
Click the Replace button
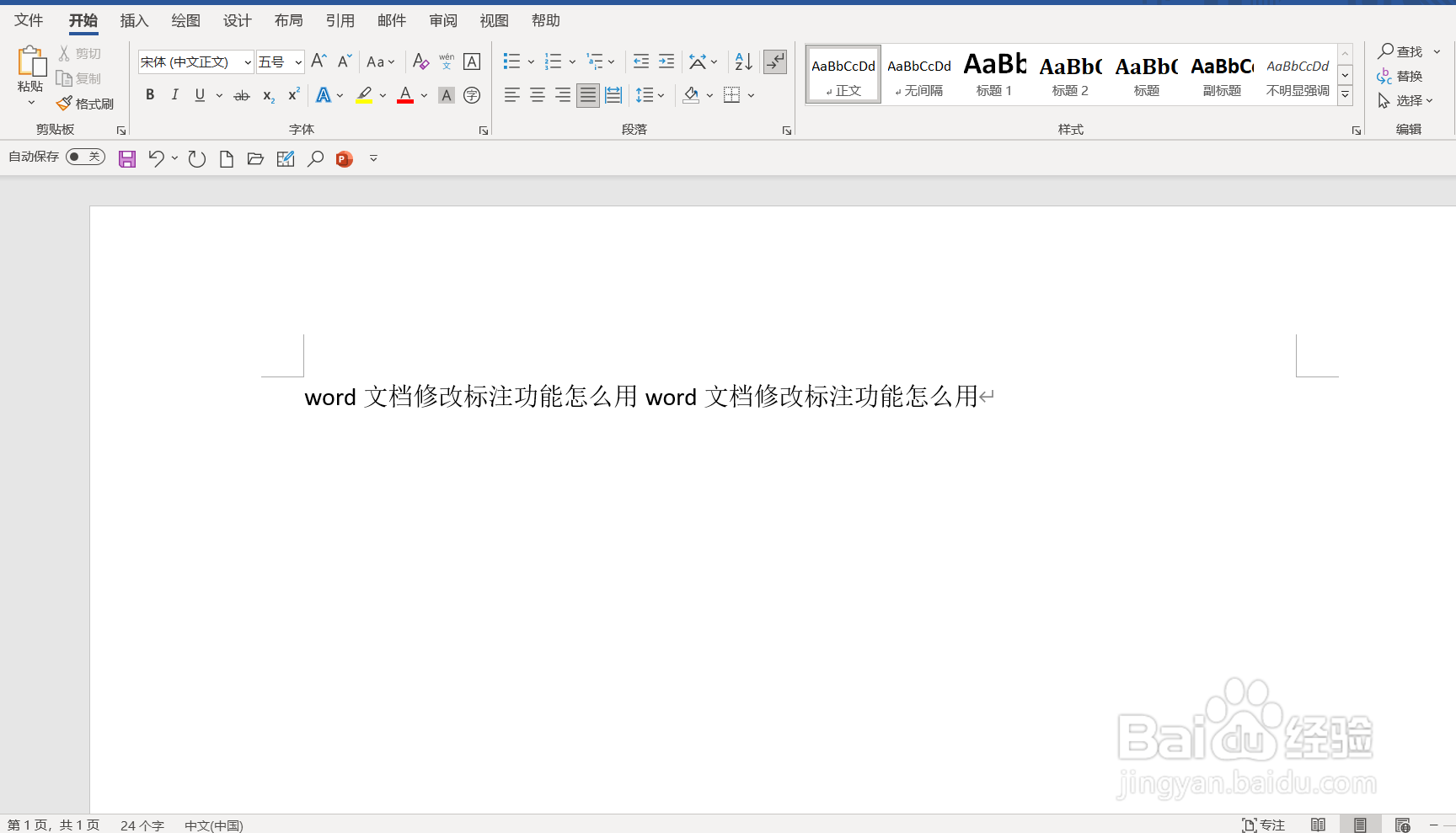pyautogui.click(x=1400, y=77)
